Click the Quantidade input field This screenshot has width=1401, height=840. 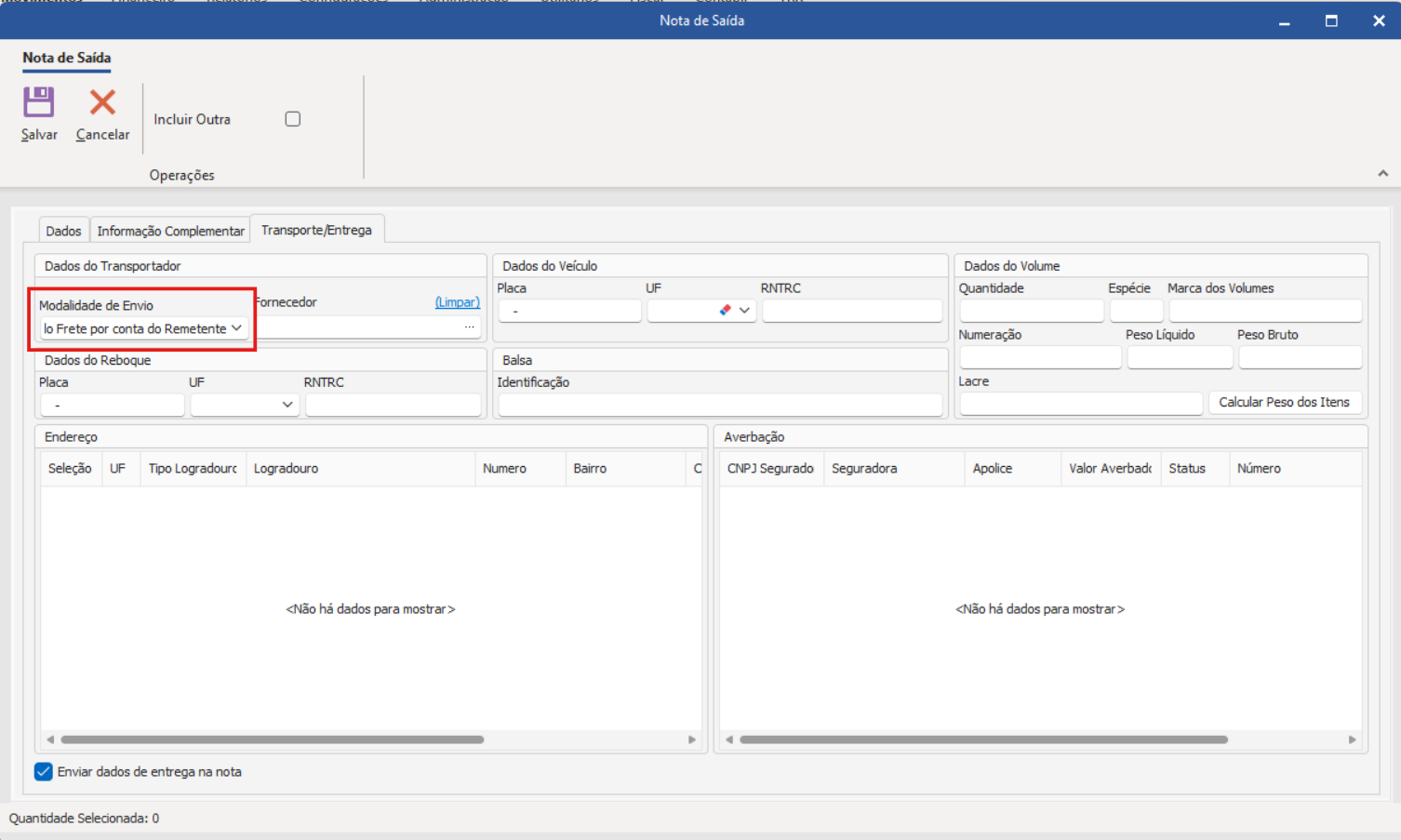click(x=1031, y=311)
